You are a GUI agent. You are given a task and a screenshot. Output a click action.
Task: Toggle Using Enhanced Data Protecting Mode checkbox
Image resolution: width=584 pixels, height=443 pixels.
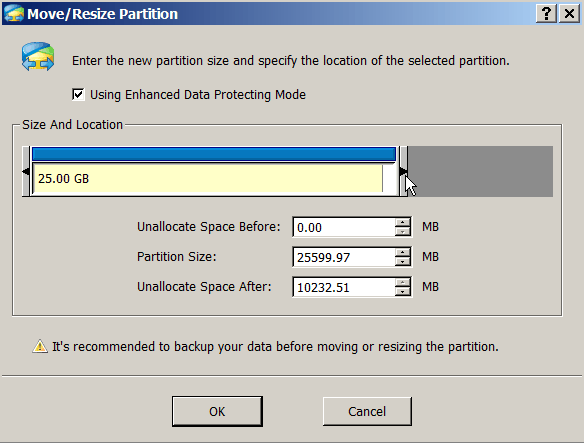pos(78,94)
